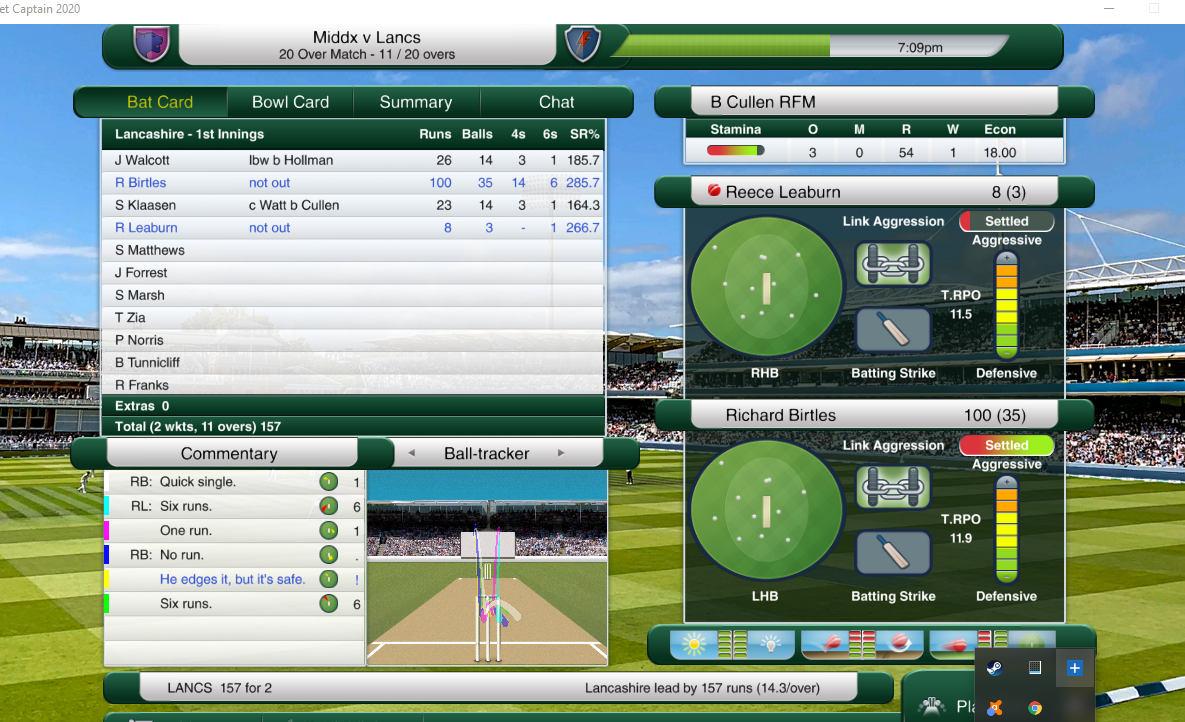Open the Summary tab
This screenshot has width=1185, height=722.
[416, 102]
